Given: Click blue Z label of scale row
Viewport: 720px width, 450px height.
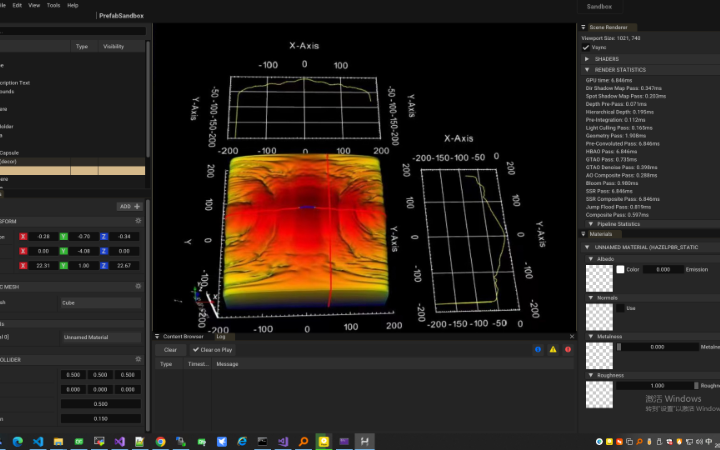Looking at the screenshot, I should tap(104, 266).
